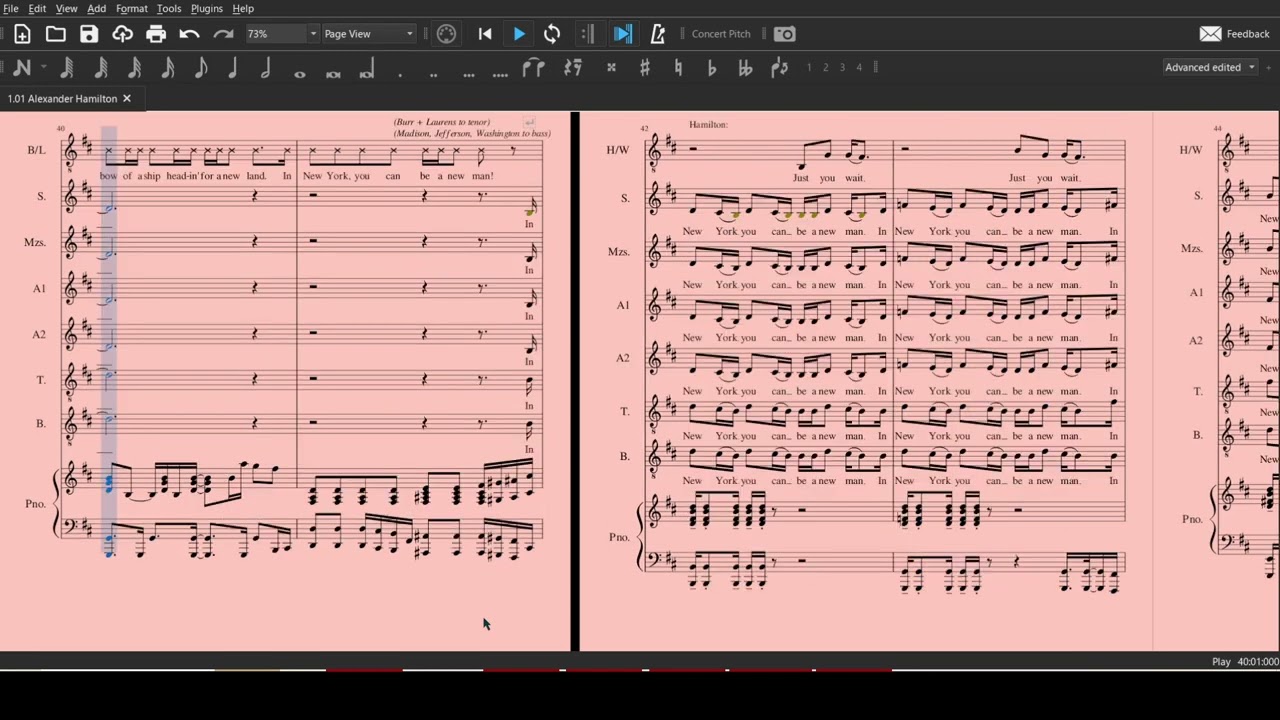Open the File menu

11,9
